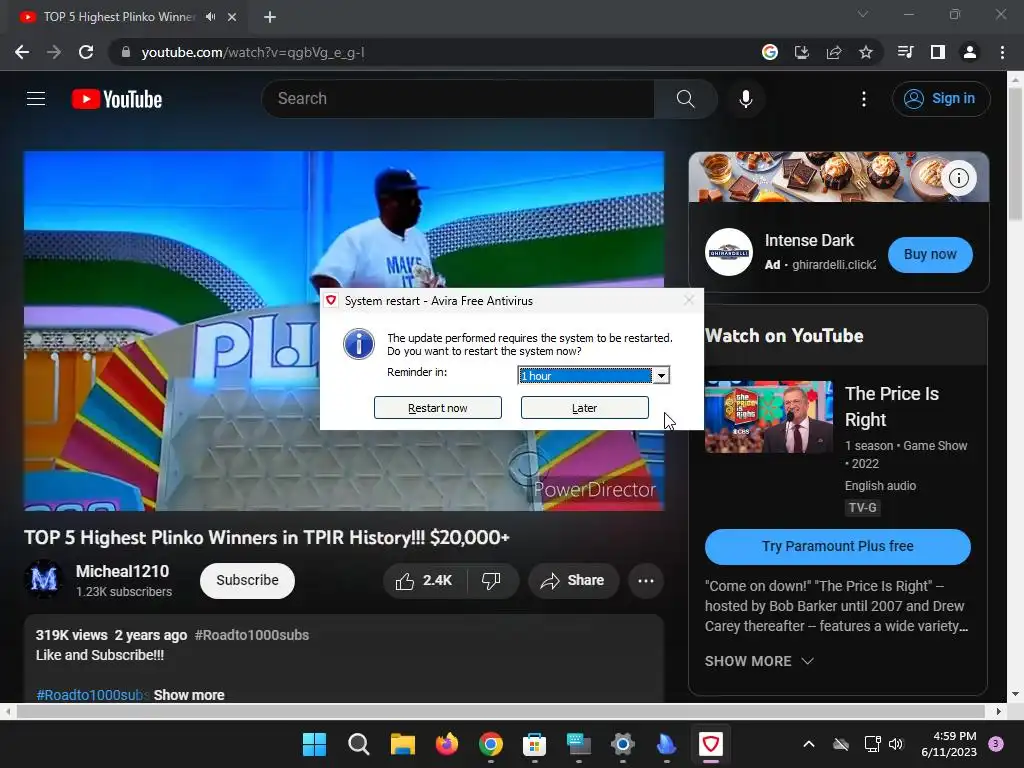This screenshot has width=1024, height=768.
Task: Open the notification count badge
Action: [996, 744]
